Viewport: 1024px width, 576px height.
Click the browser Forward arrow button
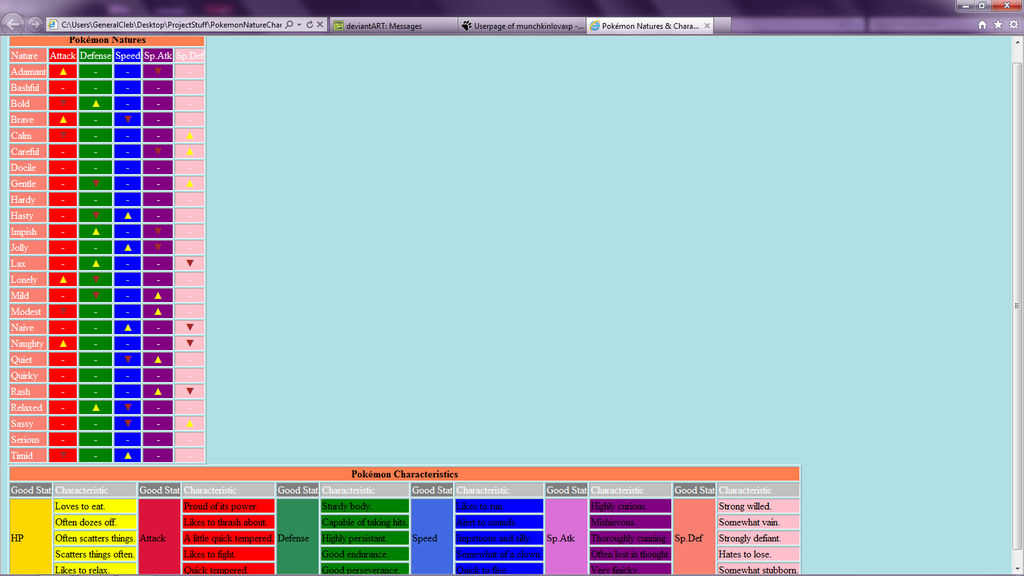coord(35,24)
